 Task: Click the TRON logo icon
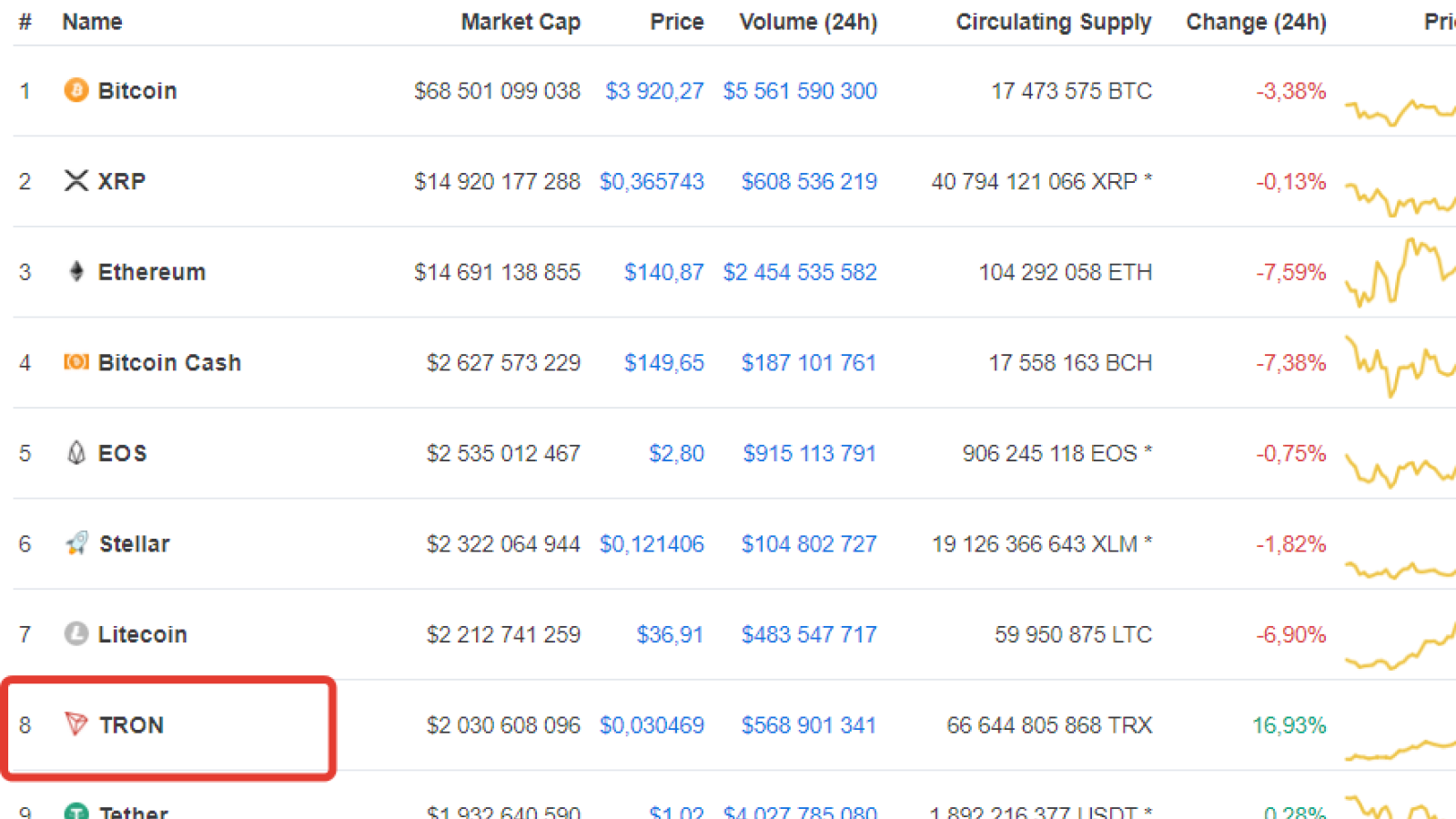[x=76, y=724]
